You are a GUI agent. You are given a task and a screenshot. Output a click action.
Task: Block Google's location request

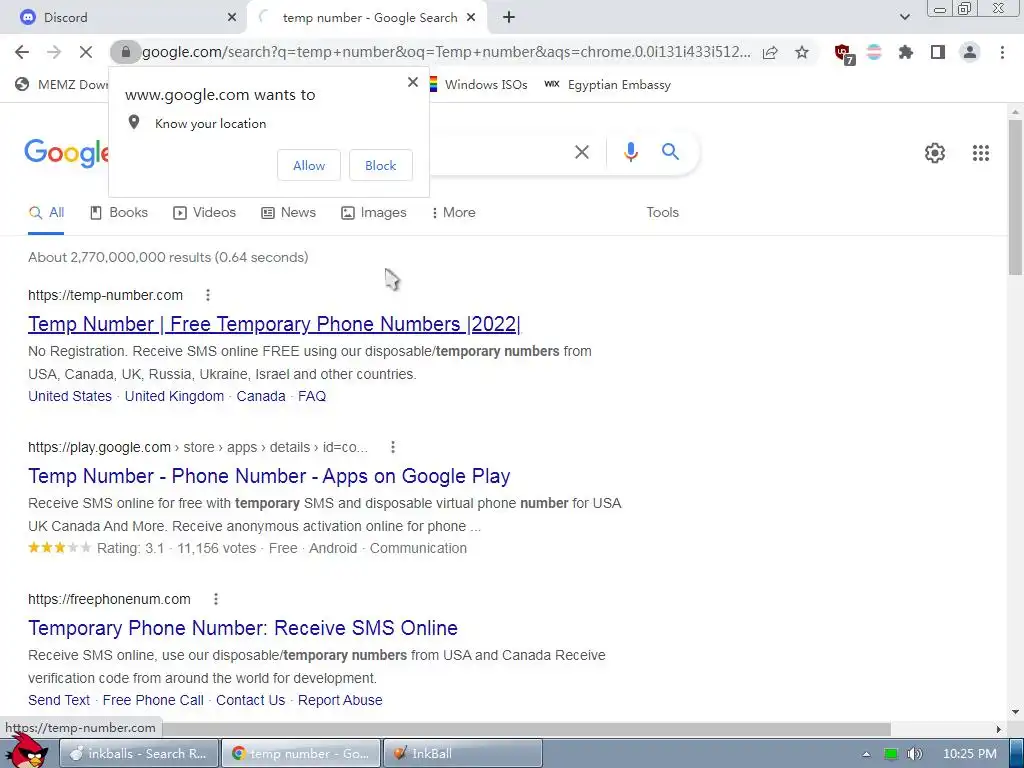[x=381, y=165]
